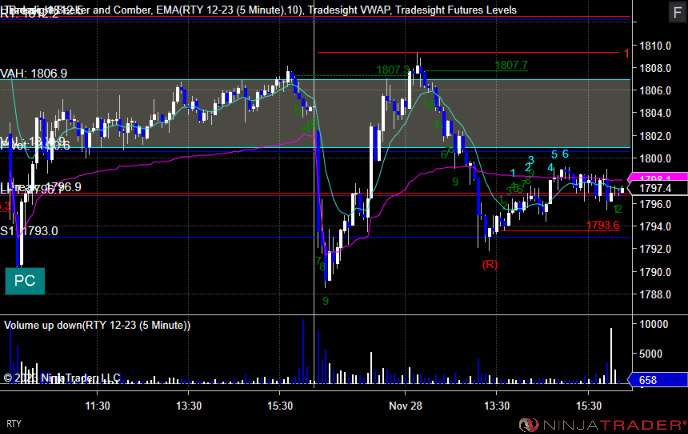Click the 1800.0 price axis label
The width and height of the screenshot is (688, 434).
[x=656, y=158]
